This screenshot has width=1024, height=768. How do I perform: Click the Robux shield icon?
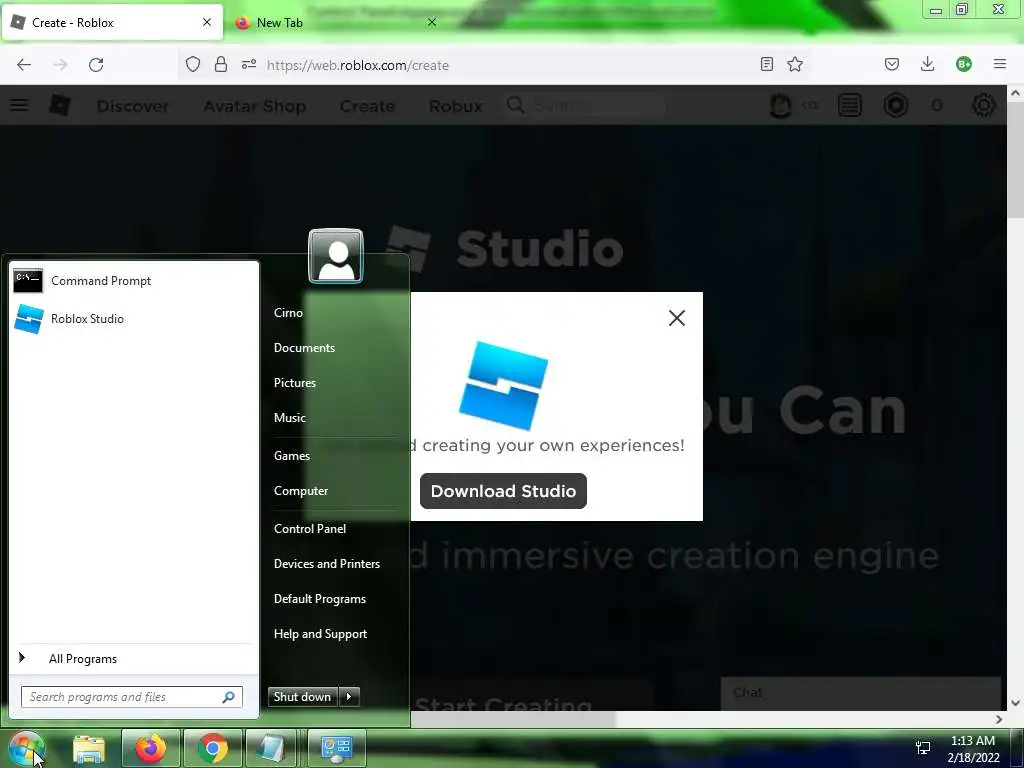coord(896,105)
